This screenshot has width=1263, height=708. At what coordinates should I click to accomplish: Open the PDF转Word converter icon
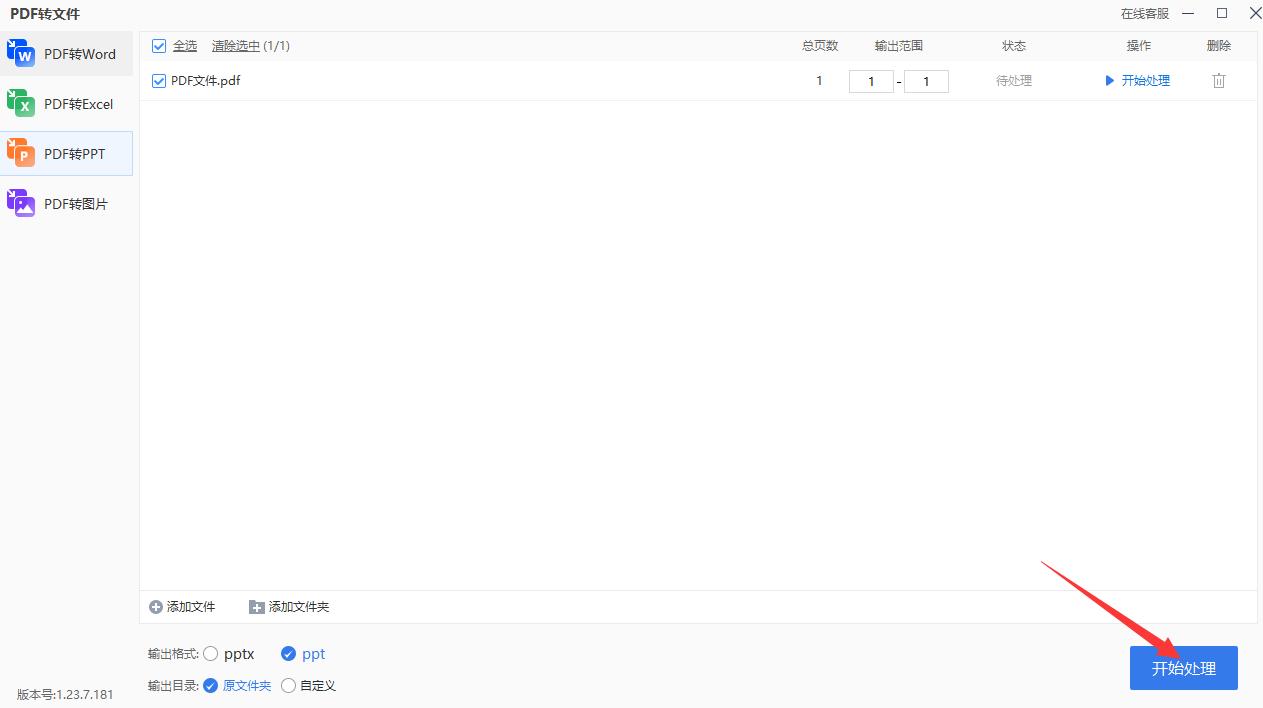pyautogui.click(x=21, y=53)
